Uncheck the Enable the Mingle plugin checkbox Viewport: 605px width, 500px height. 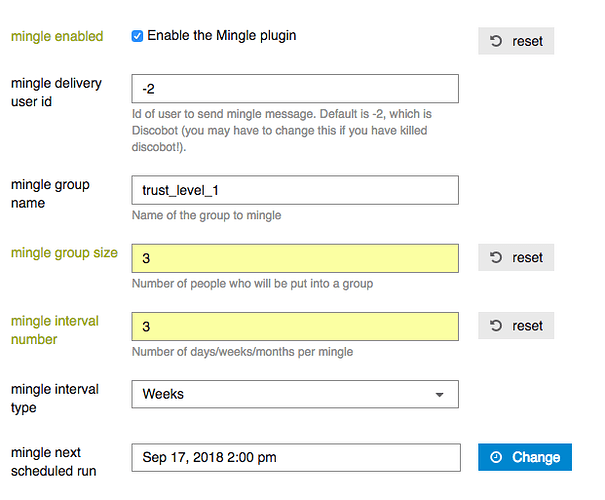(x=137, y=36)
